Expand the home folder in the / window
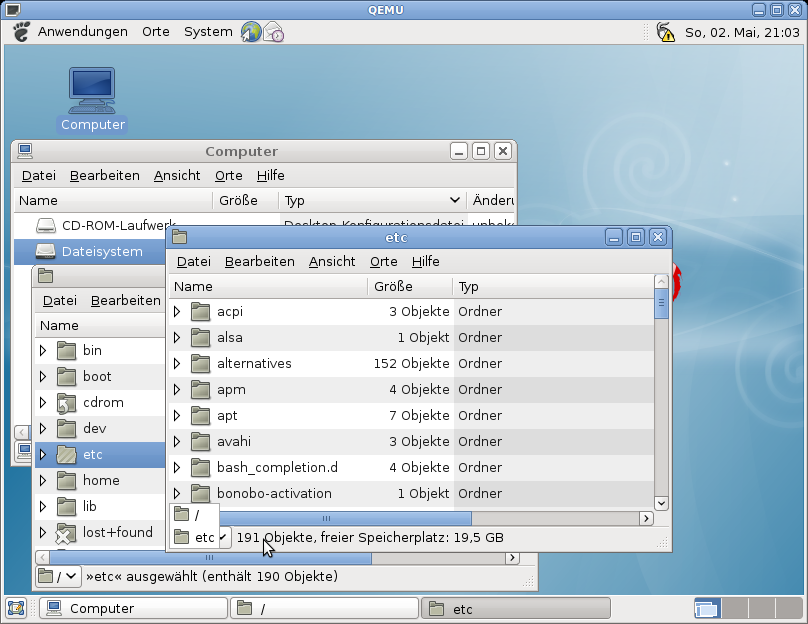 (43, 480)
